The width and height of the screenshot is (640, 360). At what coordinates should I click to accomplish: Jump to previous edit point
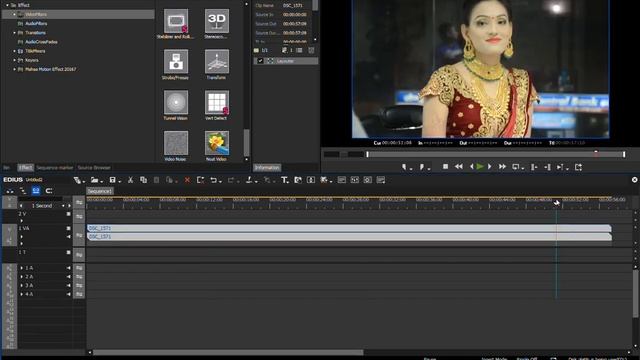tap(533, 167)
